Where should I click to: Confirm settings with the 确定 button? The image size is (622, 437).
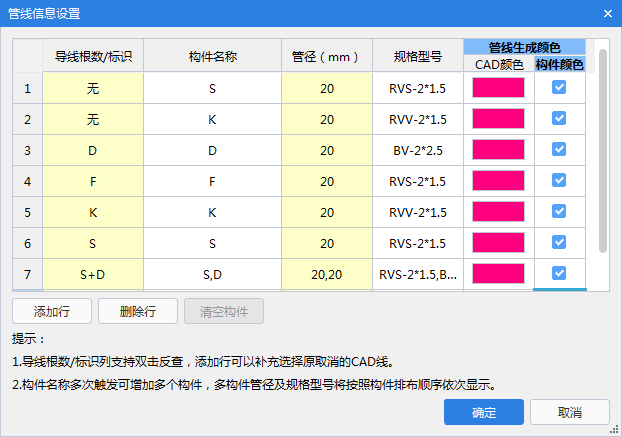pos(484,412)
